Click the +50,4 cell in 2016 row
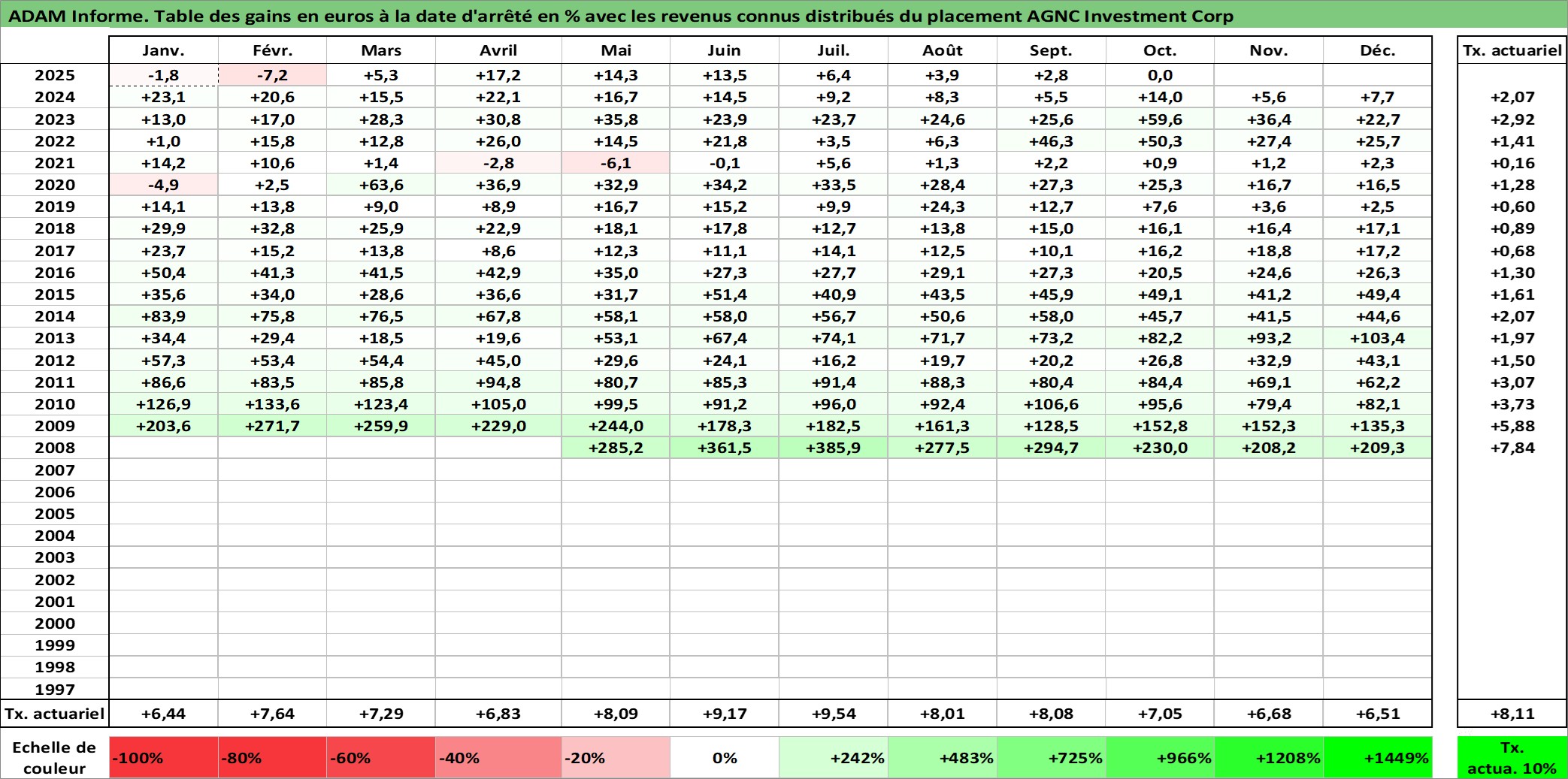Image resolution: width=1568 pixels, height=779 pixels. click(x=163, y=273)
